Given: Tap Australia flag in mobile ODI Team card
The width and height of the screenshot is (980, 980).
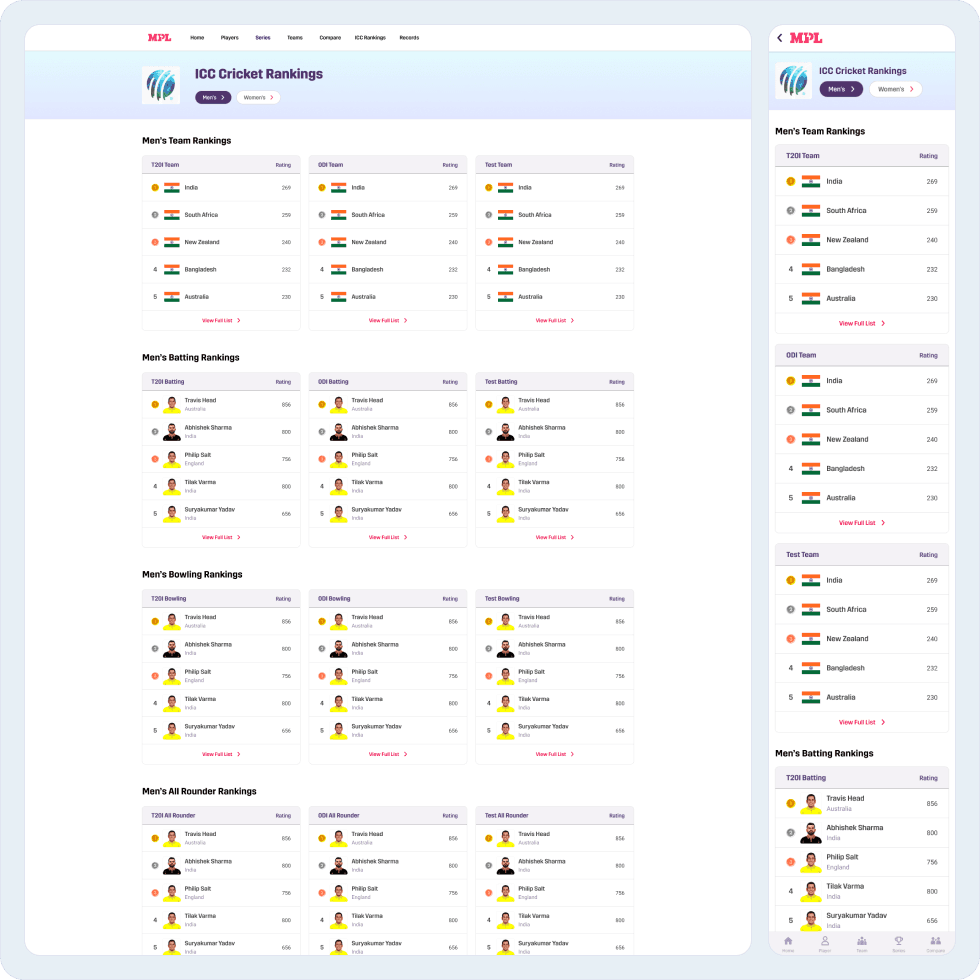Looking at the screenshot, I should pyautogui.click(x=811, y=498).
